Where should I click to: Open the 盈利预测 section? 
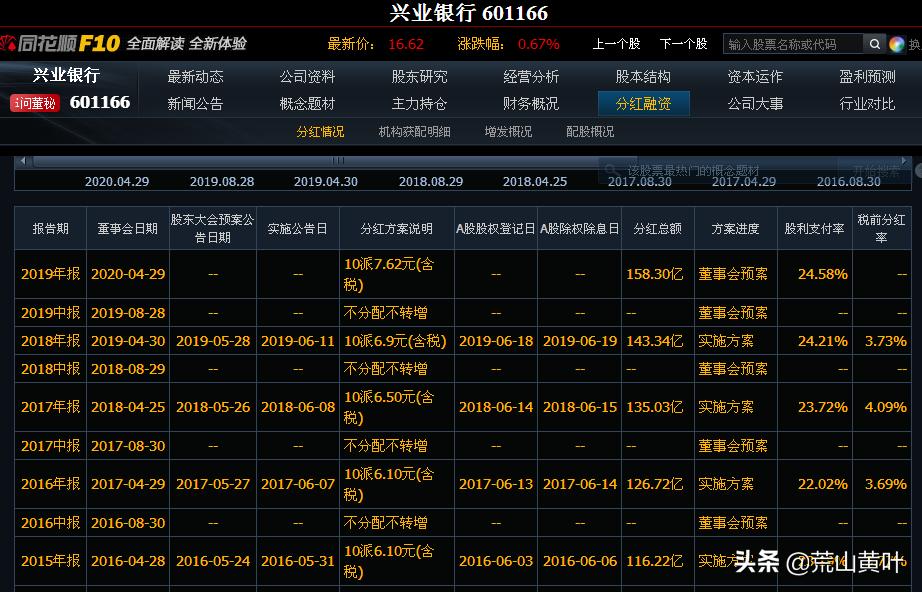click(866, 75)
